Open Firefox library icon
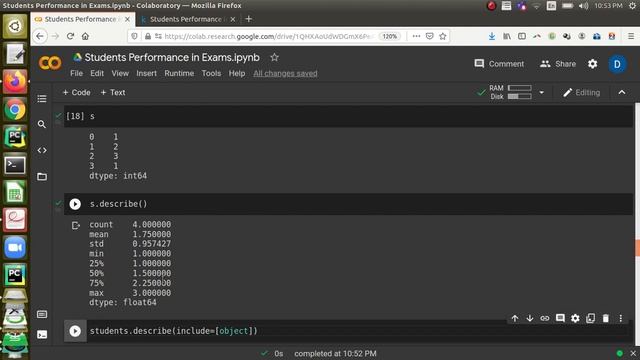640x360 pixels. pos(507,36)
